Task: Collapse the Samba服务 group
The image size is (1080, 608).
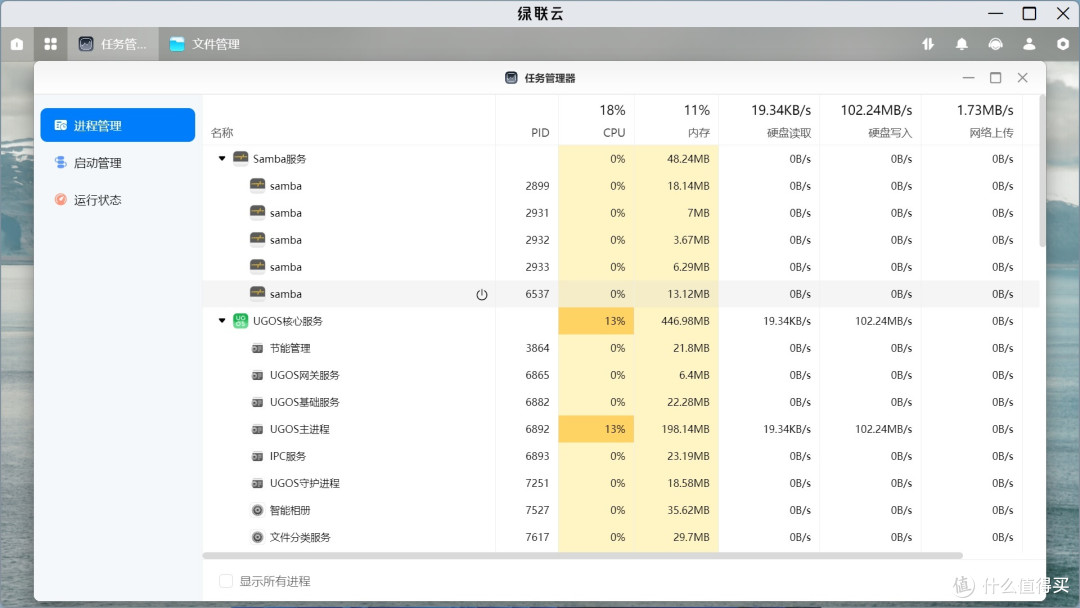Action: [222, 158]
